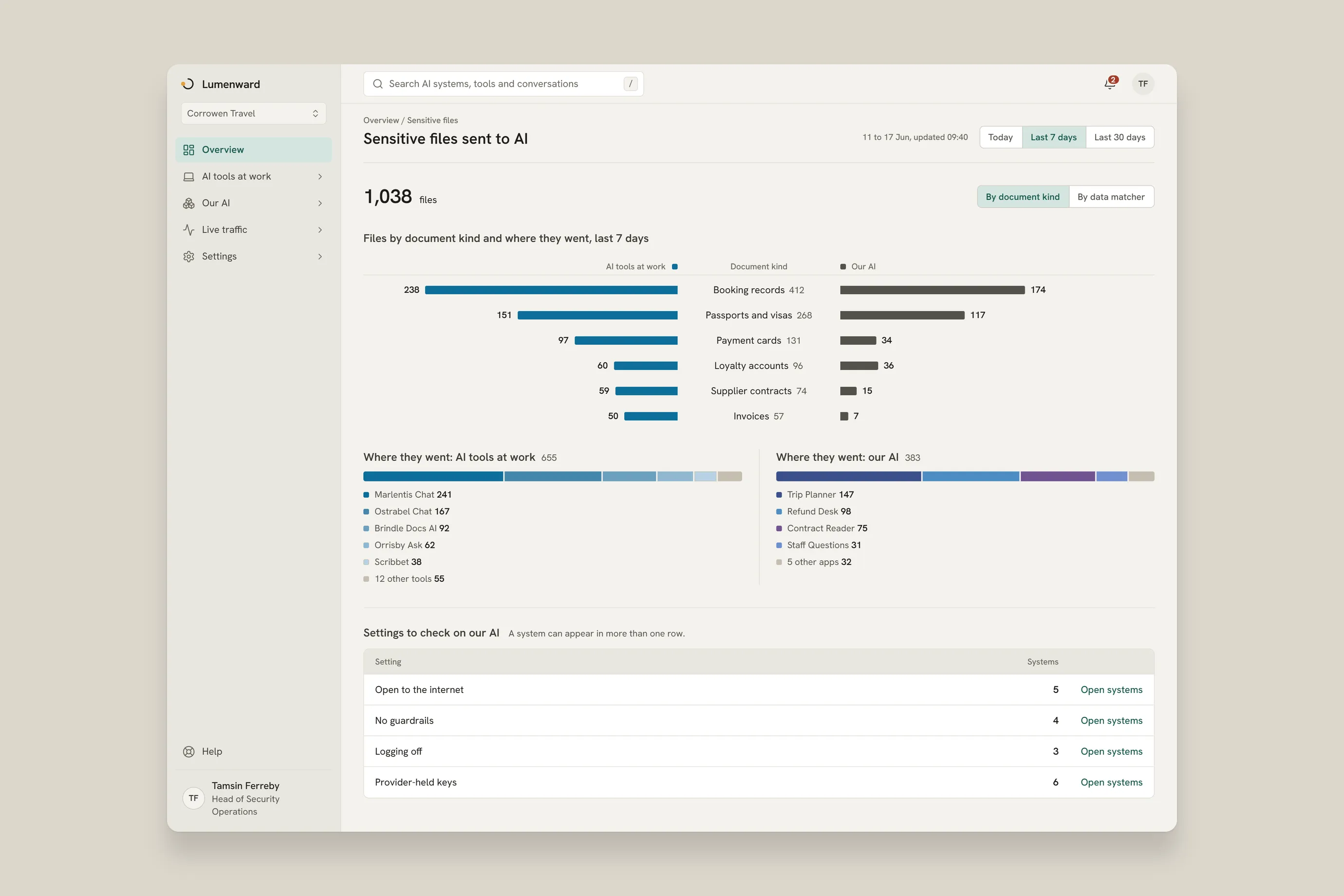Open the TF avatar in top bar
This screenshot has height=896, width=1344.
tap(1143, 83)
